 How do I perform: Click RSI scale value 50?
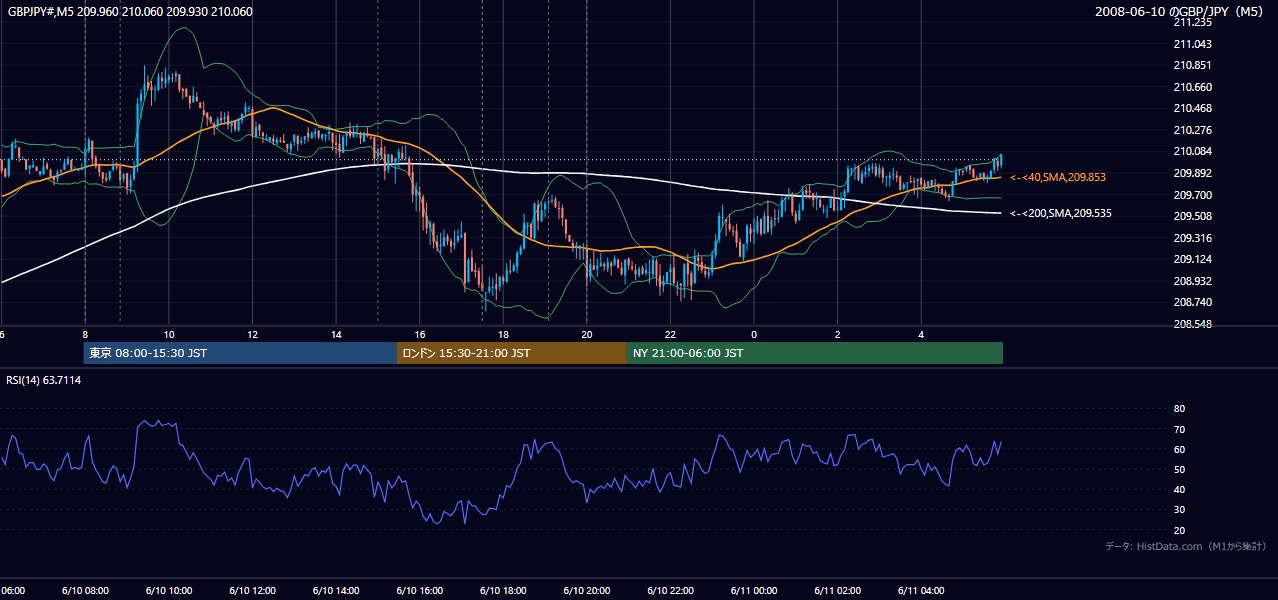(1179, 469)
